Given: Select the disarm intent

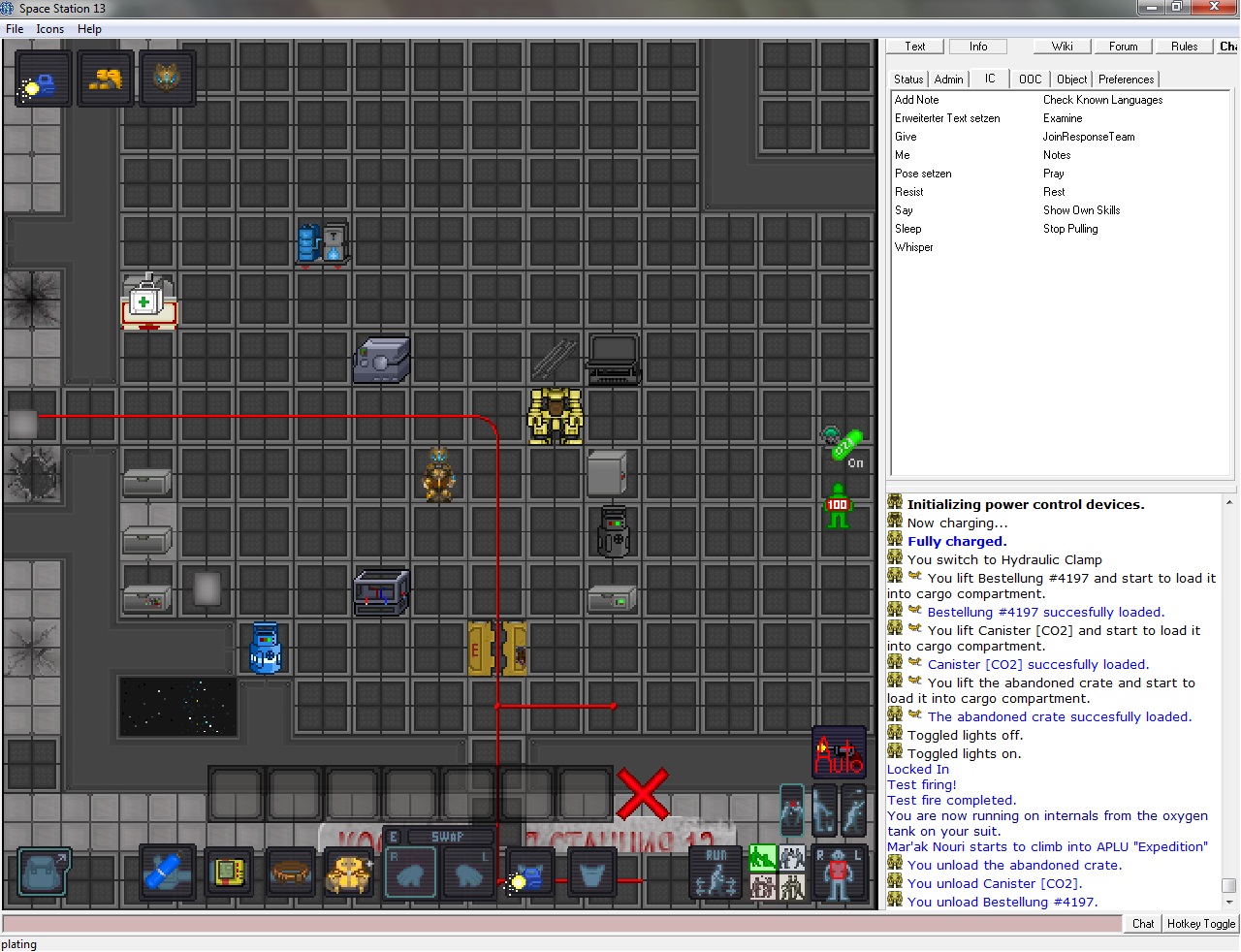Looking at the screenshot, I should coord(792,858).
